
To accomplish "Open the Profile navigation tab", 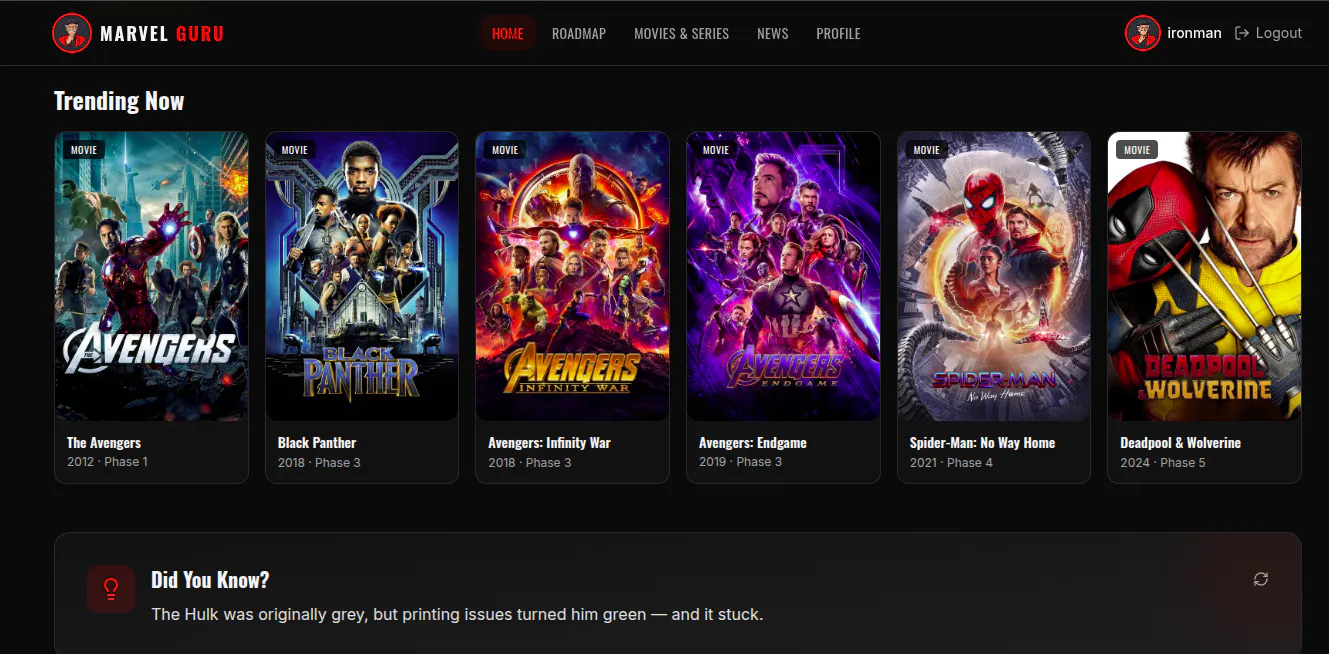I will point(838,33).
